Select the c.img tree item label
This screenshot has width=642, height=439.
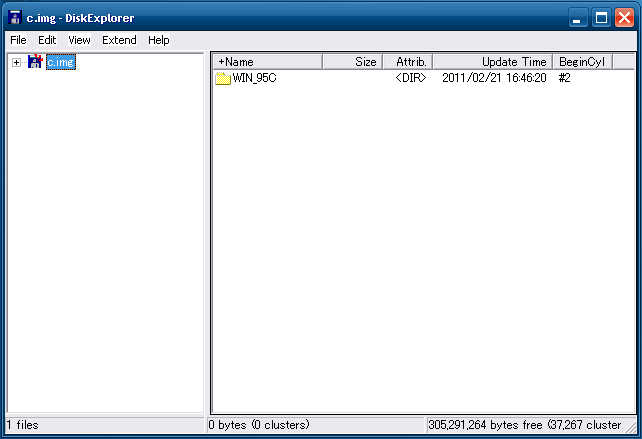coord(61,62)
